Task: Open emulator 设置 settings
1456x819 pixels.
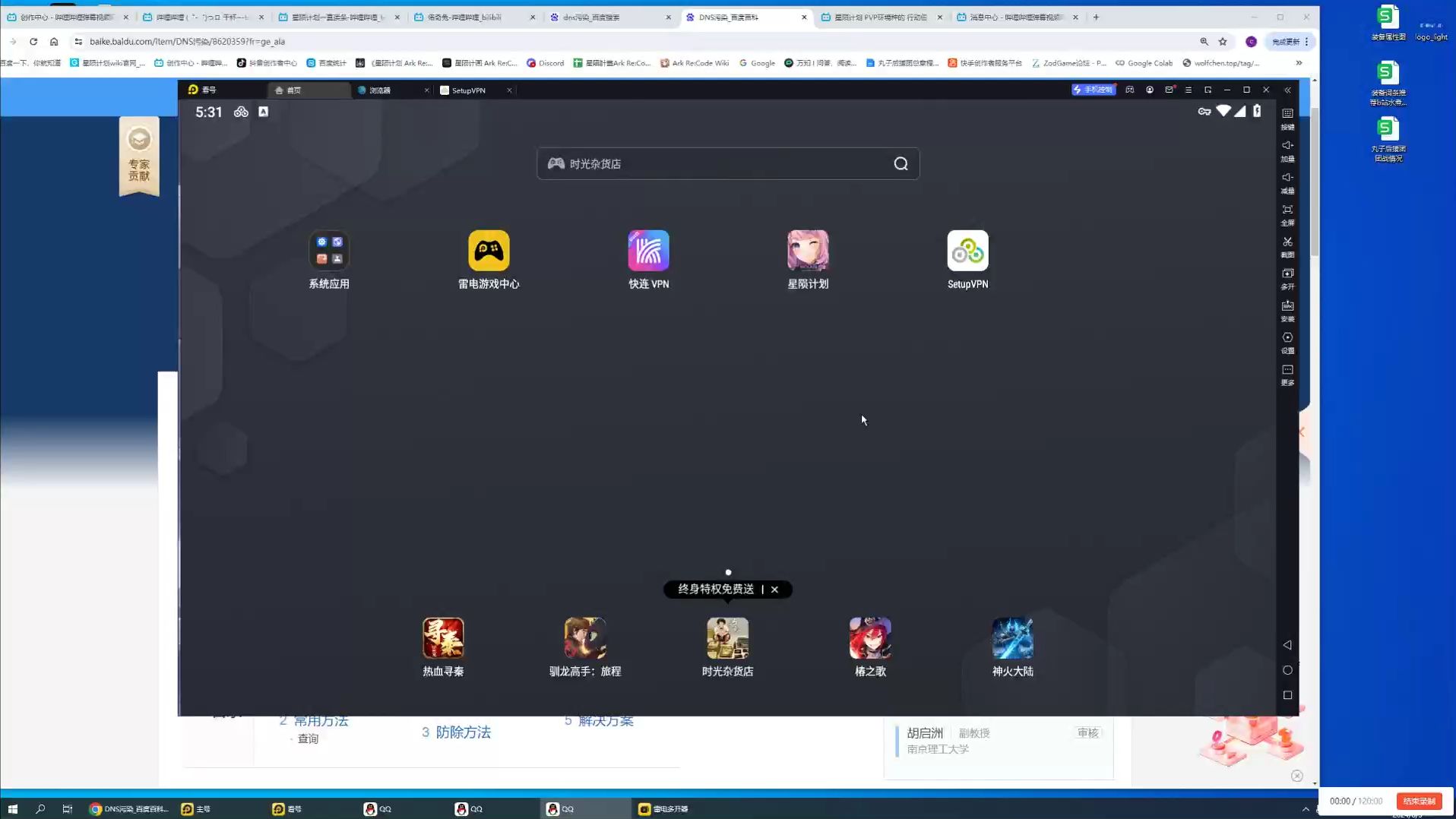Action: 1287,342
